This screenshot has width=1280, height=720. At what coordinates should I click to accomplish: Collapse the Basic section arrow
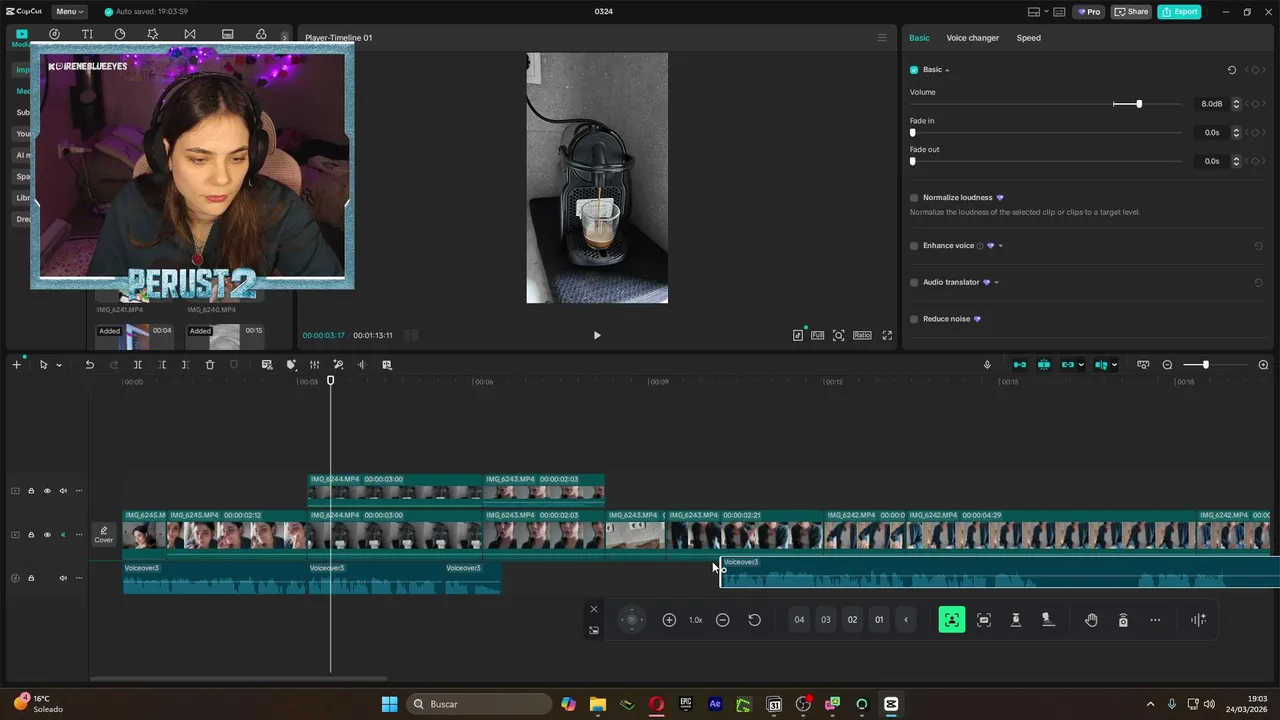click(x=947, y=70)
